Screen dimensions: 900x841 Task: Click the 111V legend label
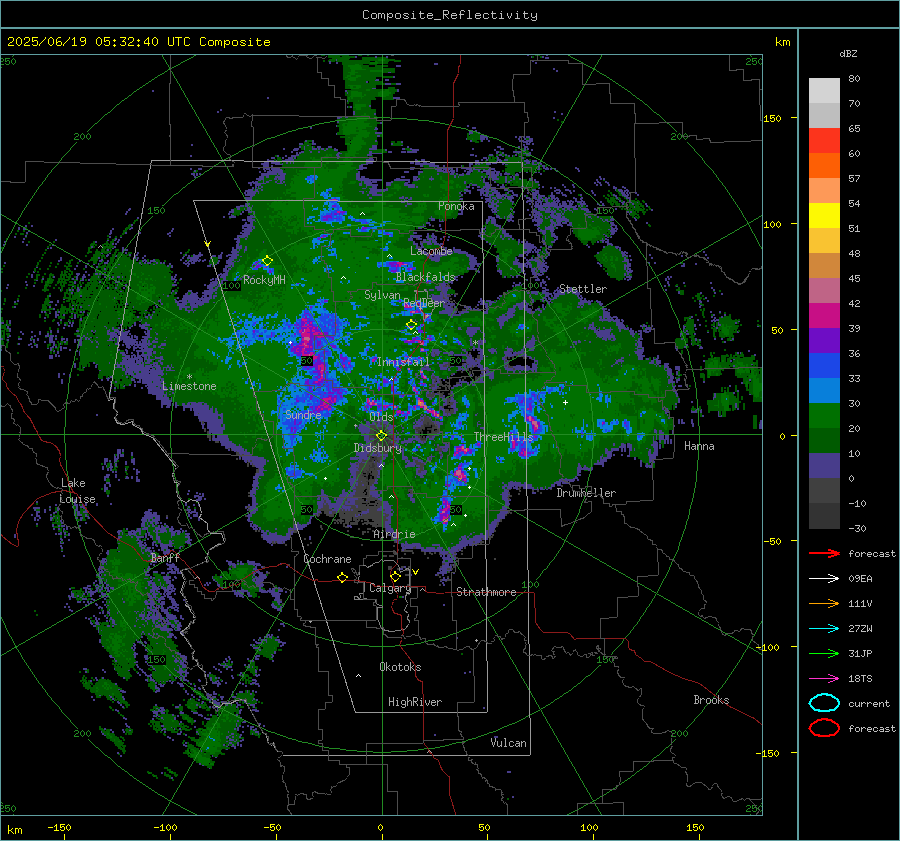860,603
